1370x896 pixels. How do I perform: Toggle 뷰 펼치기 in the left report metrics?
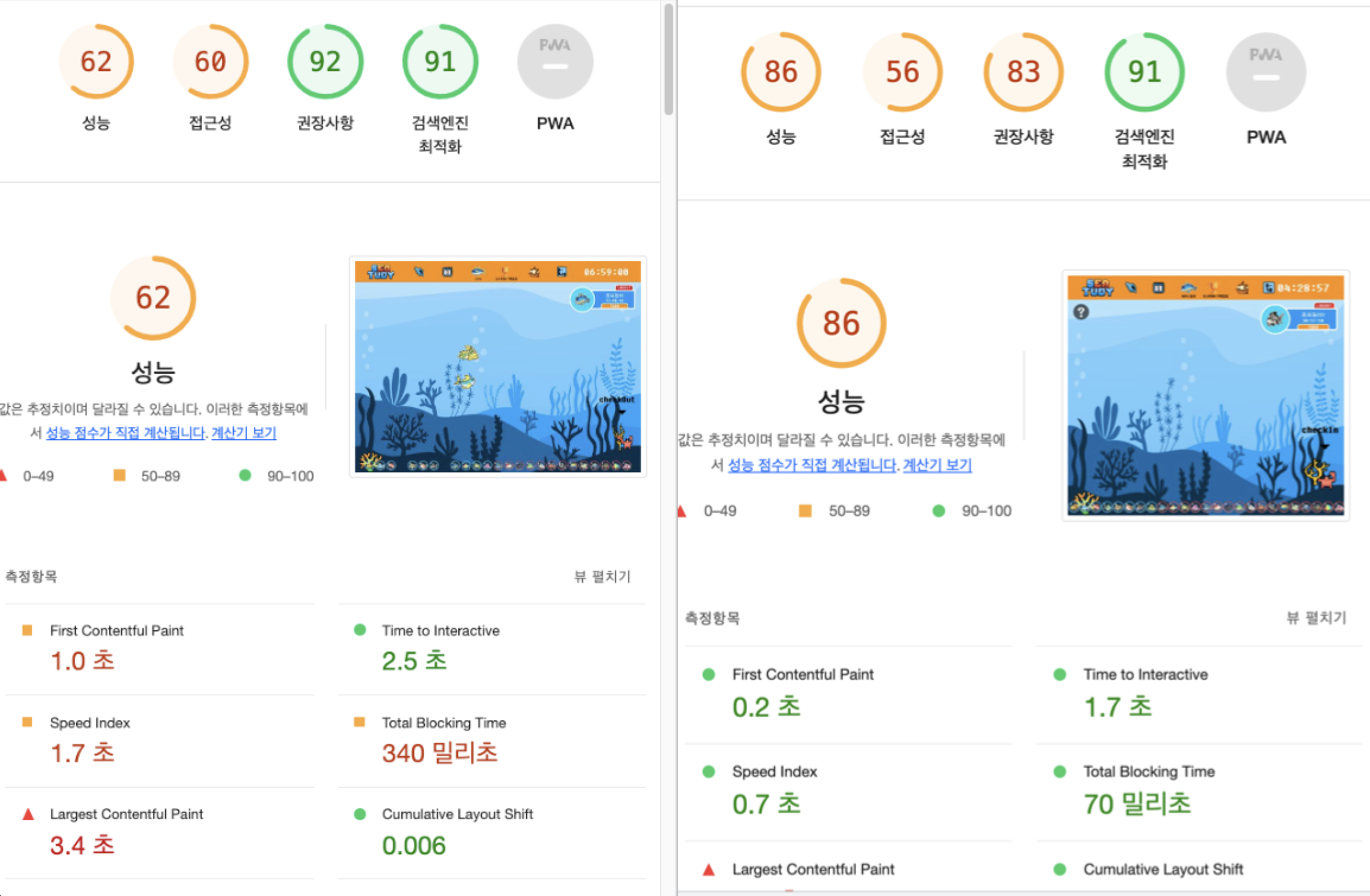(602, 576)
